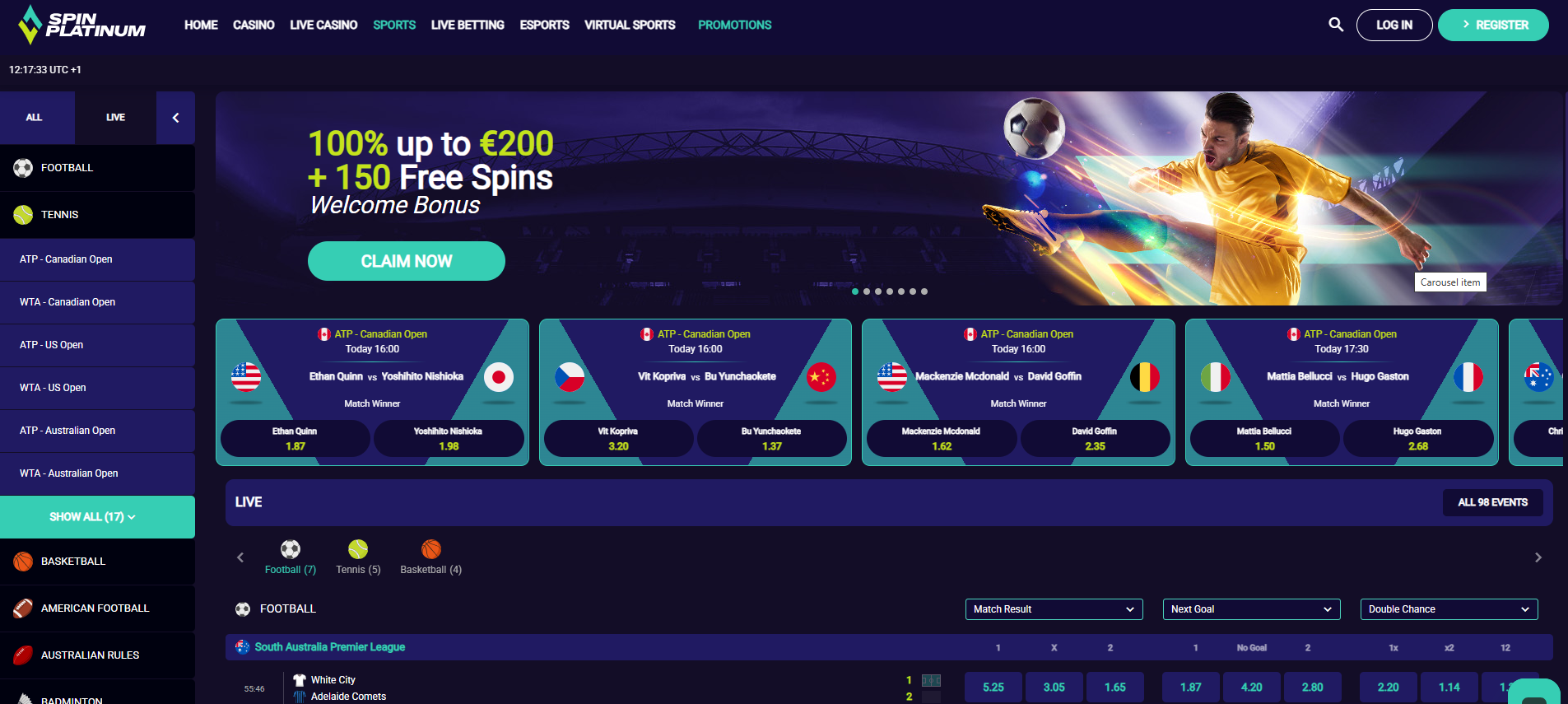Click the REGISTER button
The image size is (1568, 704).
coord(1493,25)
